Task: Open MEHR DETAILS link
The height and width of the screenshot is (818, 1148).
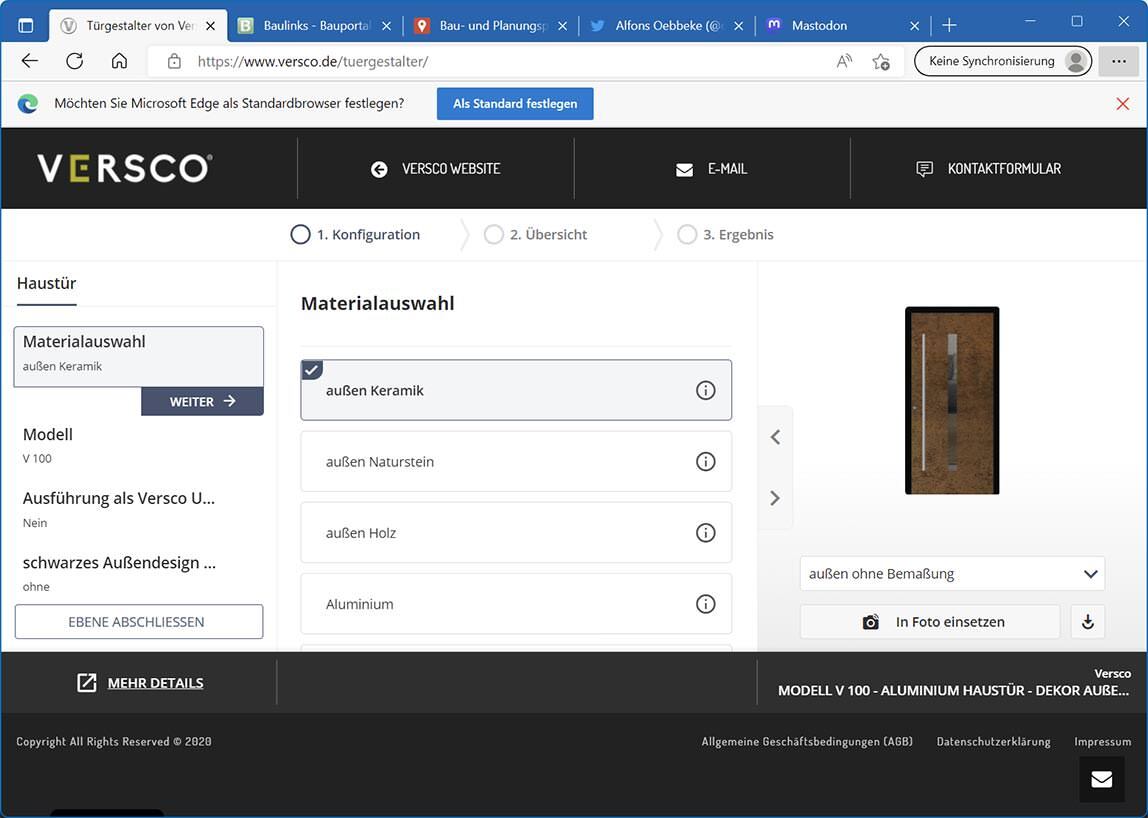Action: click(141, 683)
